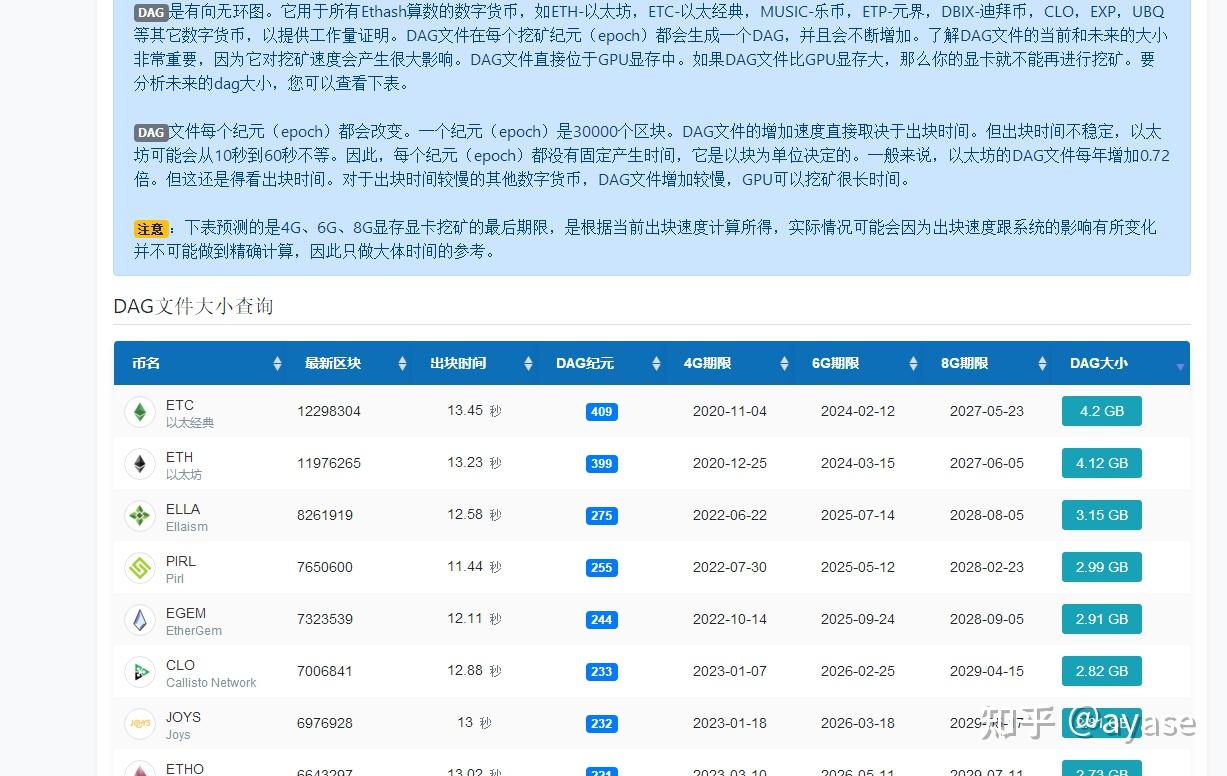1227x776 pixels.
Task: Click latest block number 12298304
Action: click(x=329, y=411)
